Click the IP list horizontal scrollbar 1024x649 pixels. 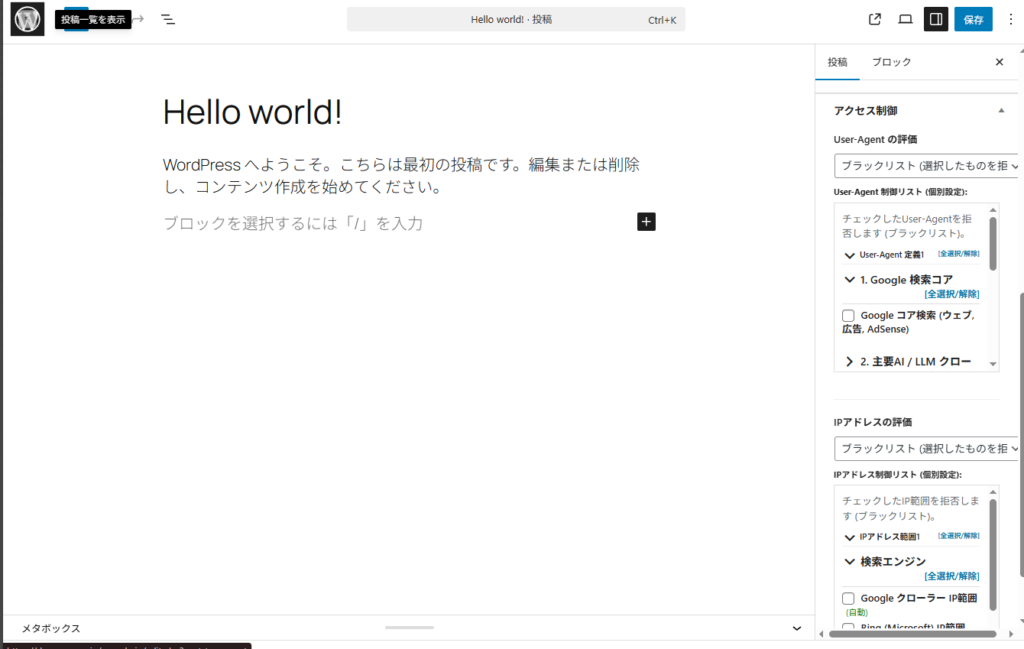[x=910, y=633]
